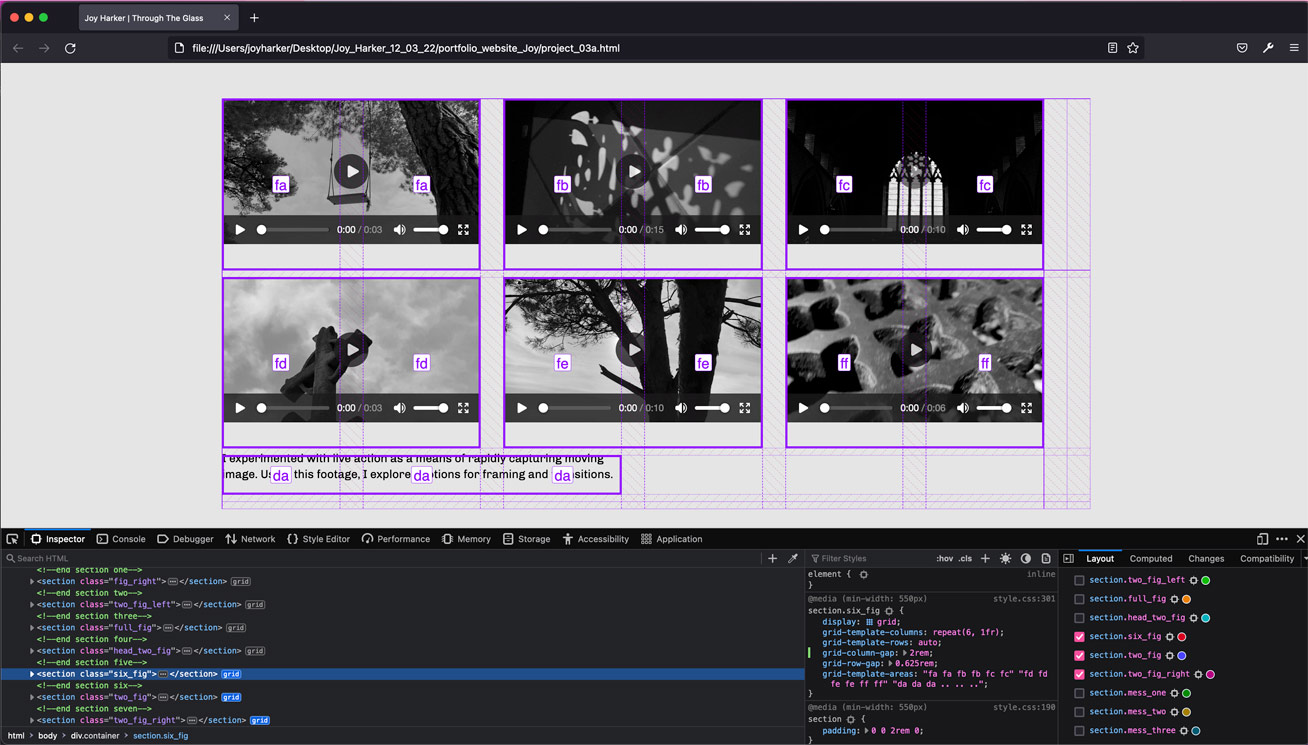
Task: Go back to the previous page
Action: point(18,48)
